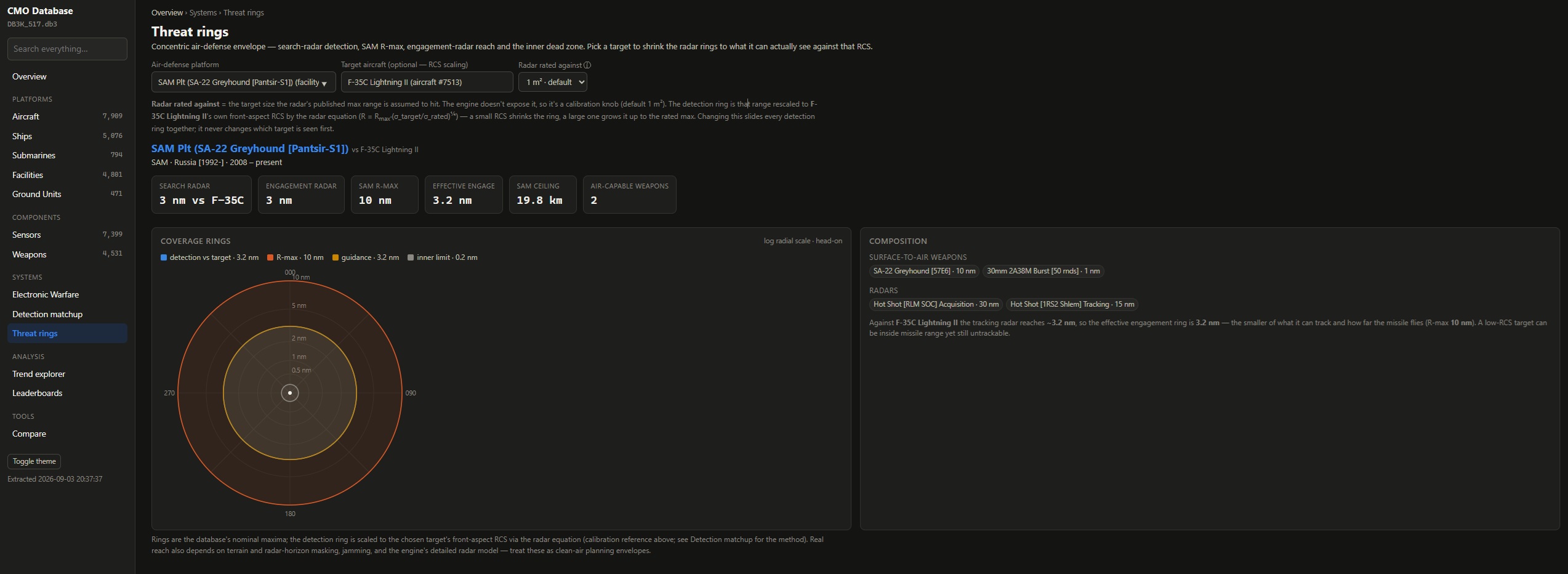Click the COVERAGE RINGS panel heading
This screenshot has width=1568, height=574.
pos(195,241)
